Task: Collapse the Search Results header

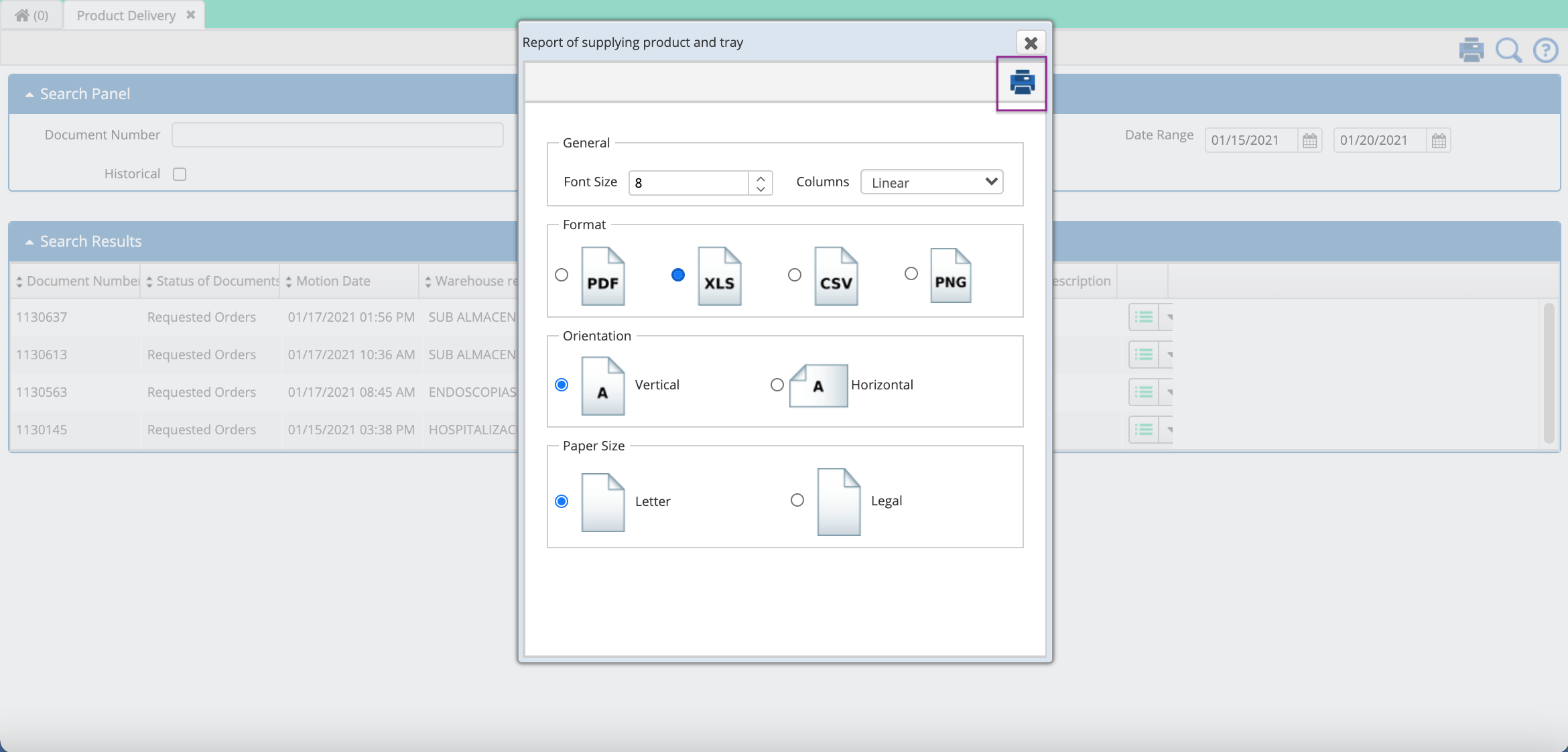Action: click(29, 241)
